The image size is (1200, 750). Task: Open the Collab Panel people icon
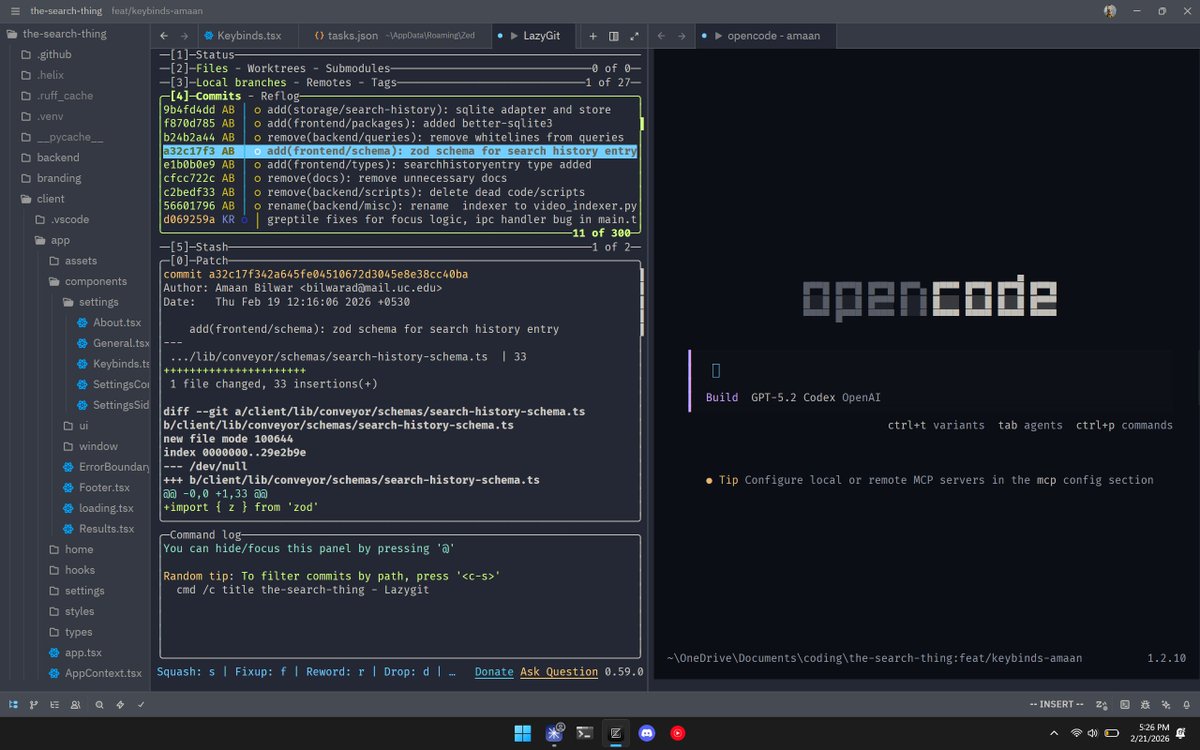[x=76, y=705]
